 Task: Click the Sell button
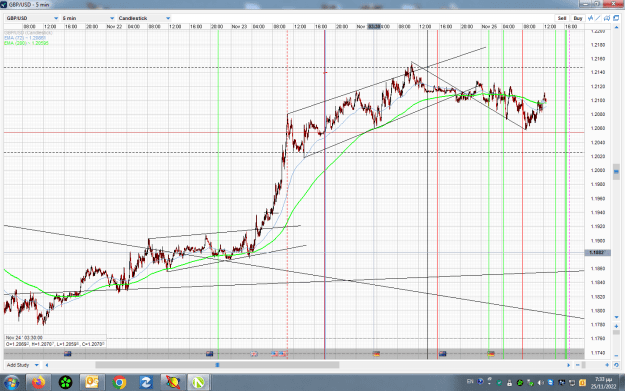(x=562, y=18)
